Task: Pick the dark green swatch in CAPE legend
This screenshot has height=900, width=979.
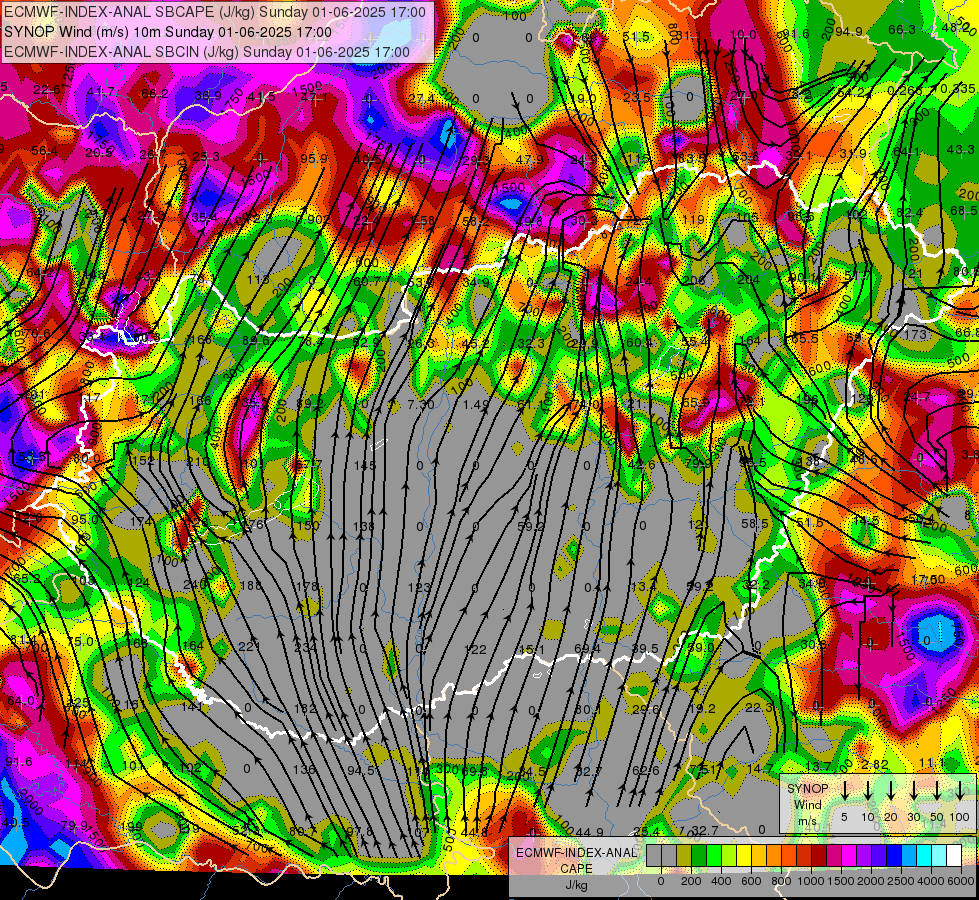Action: tap(699, 856)
